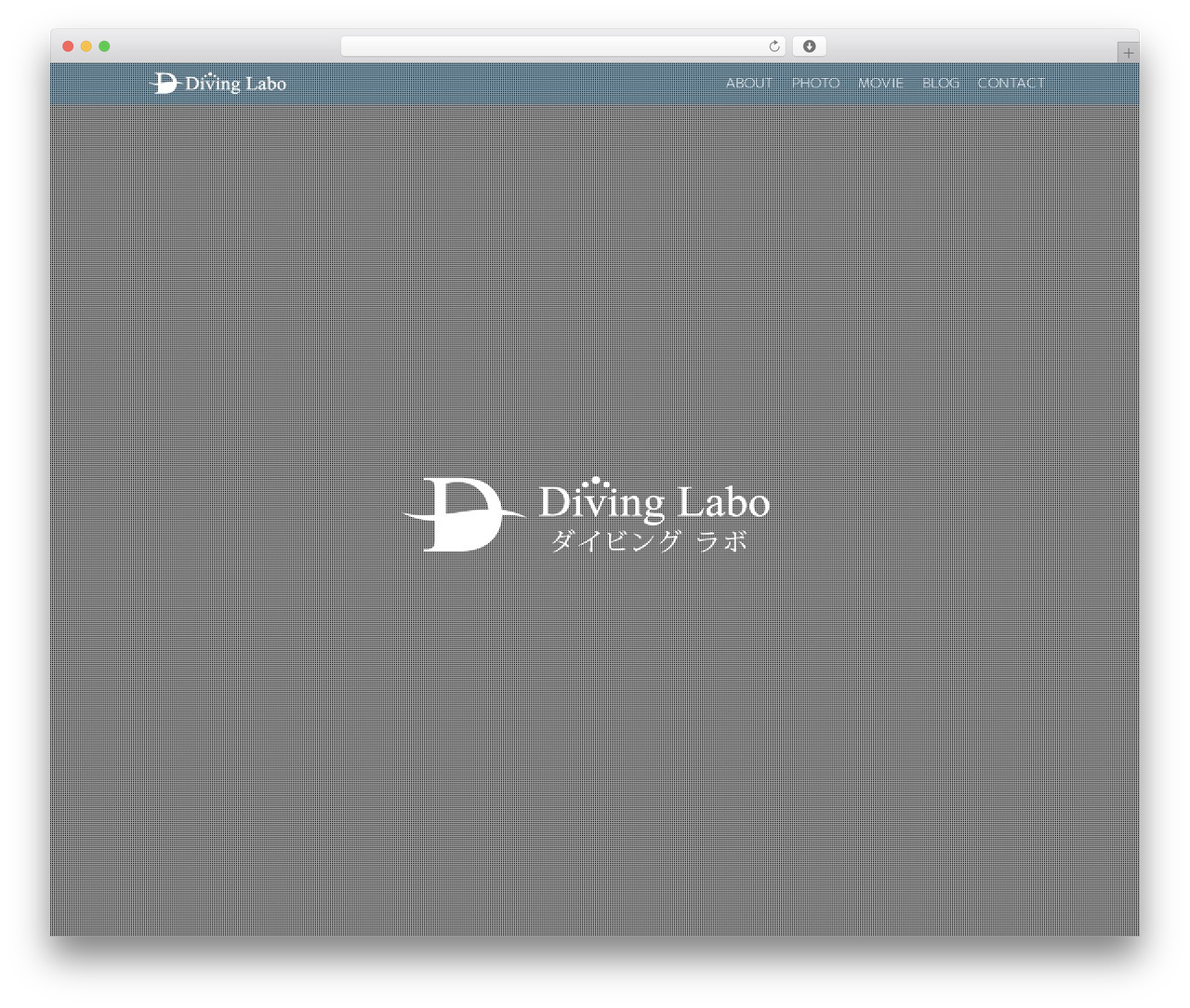Maximize the window using green button
Screen dimensions: 1190x1008
coord(104,46)
